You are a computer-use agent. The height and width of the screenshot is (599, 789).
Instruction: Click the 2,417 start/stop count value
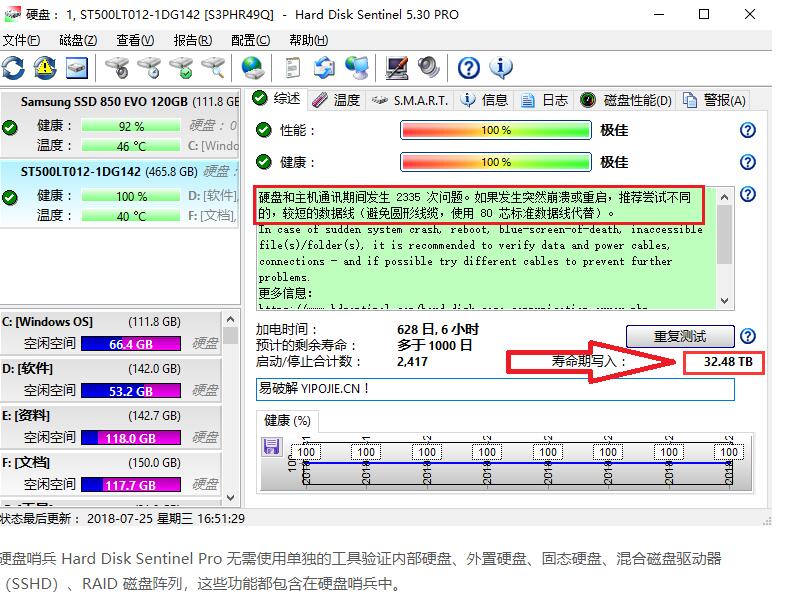pos(412,361)
